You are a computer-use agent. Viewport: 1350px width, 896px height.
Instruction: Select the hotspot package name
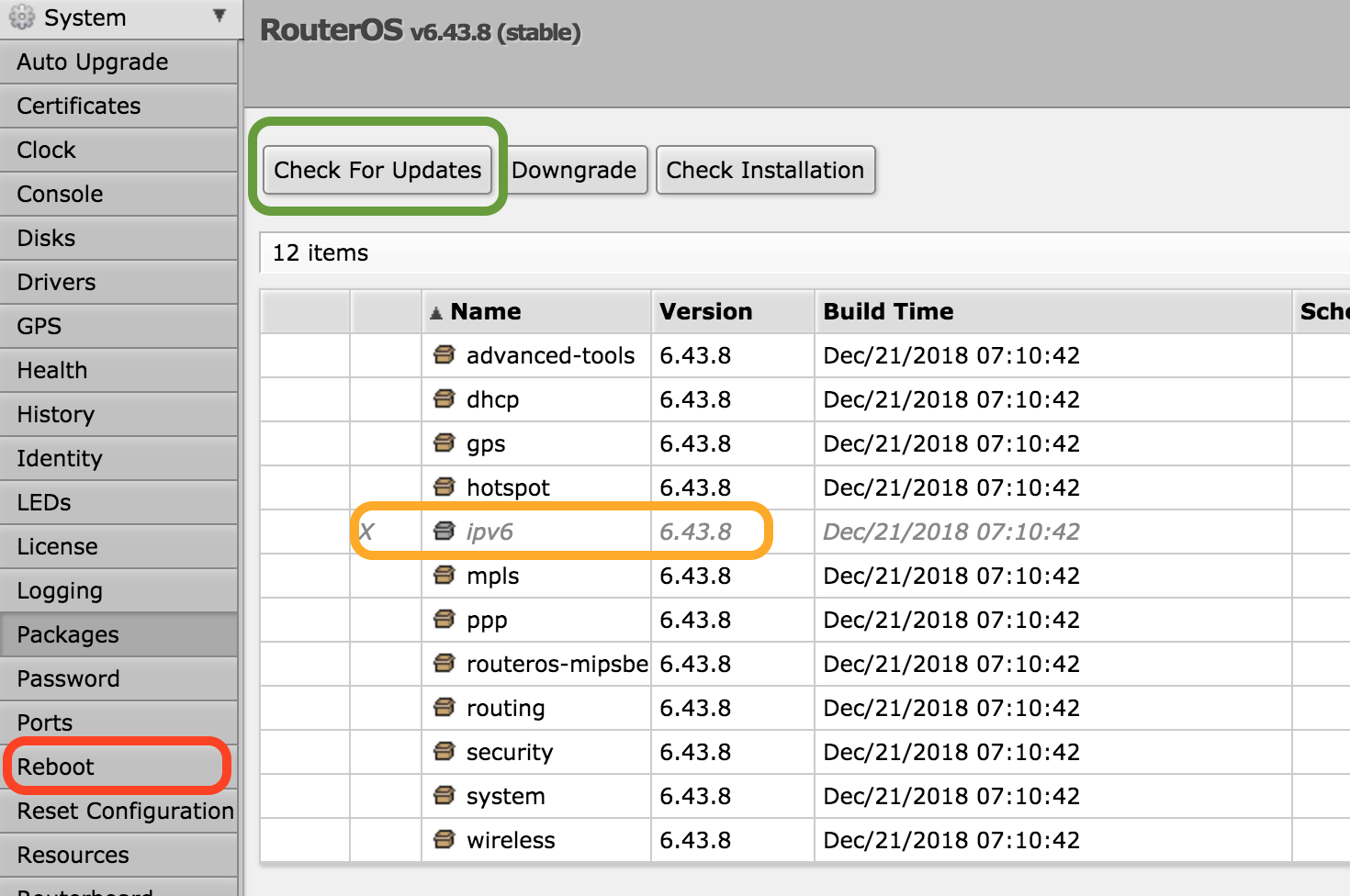click(508, 487)
